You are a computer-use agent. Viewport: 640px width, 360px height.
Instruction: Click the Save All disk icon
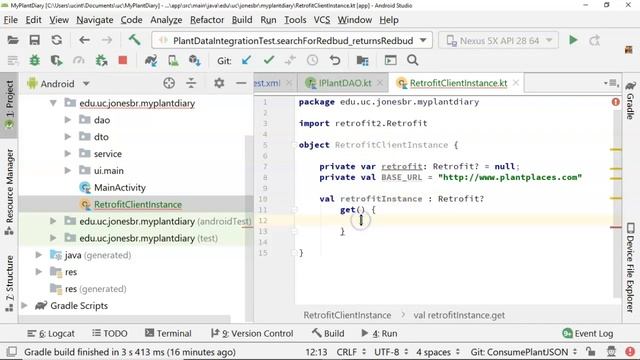pos(35,40)
